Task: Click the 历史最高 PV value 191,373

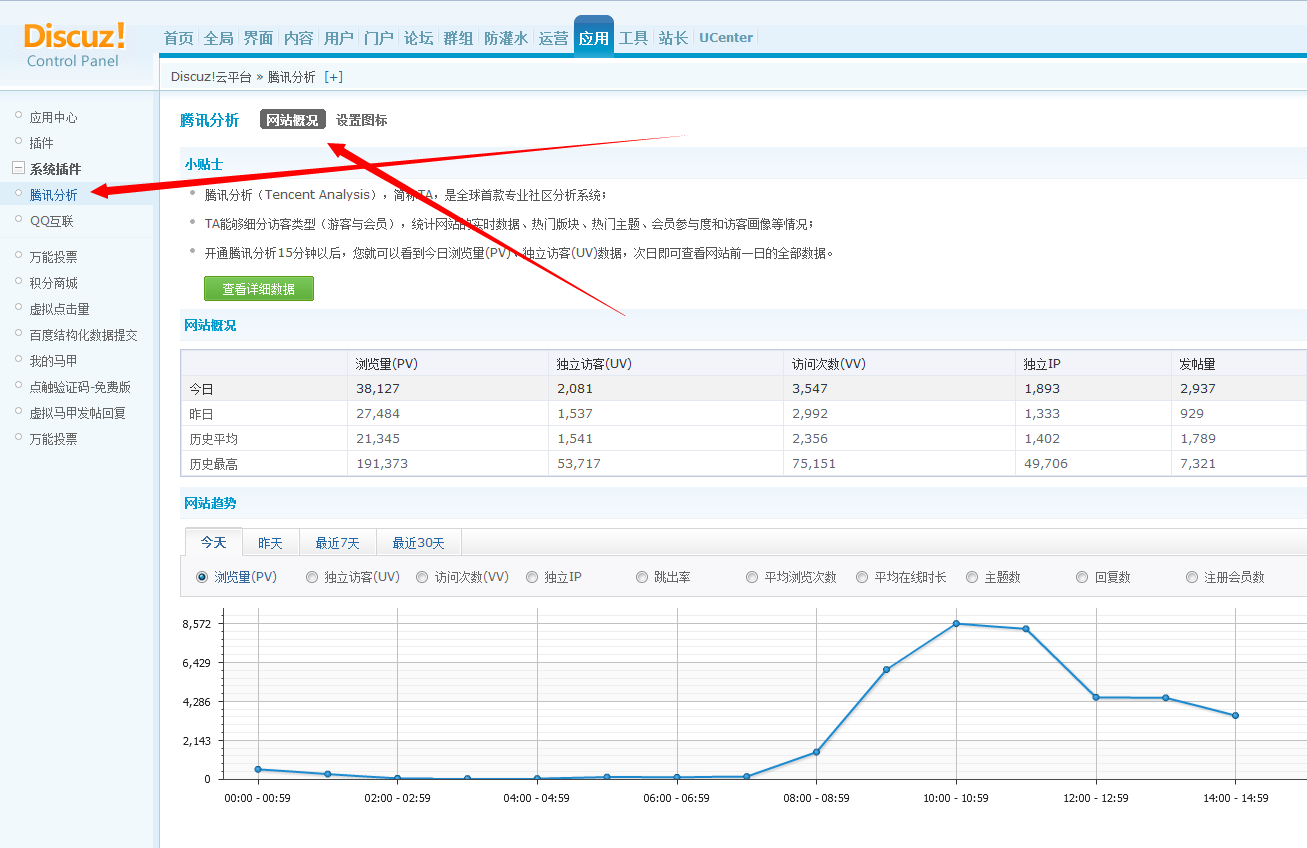Action: tap(382, 464)
